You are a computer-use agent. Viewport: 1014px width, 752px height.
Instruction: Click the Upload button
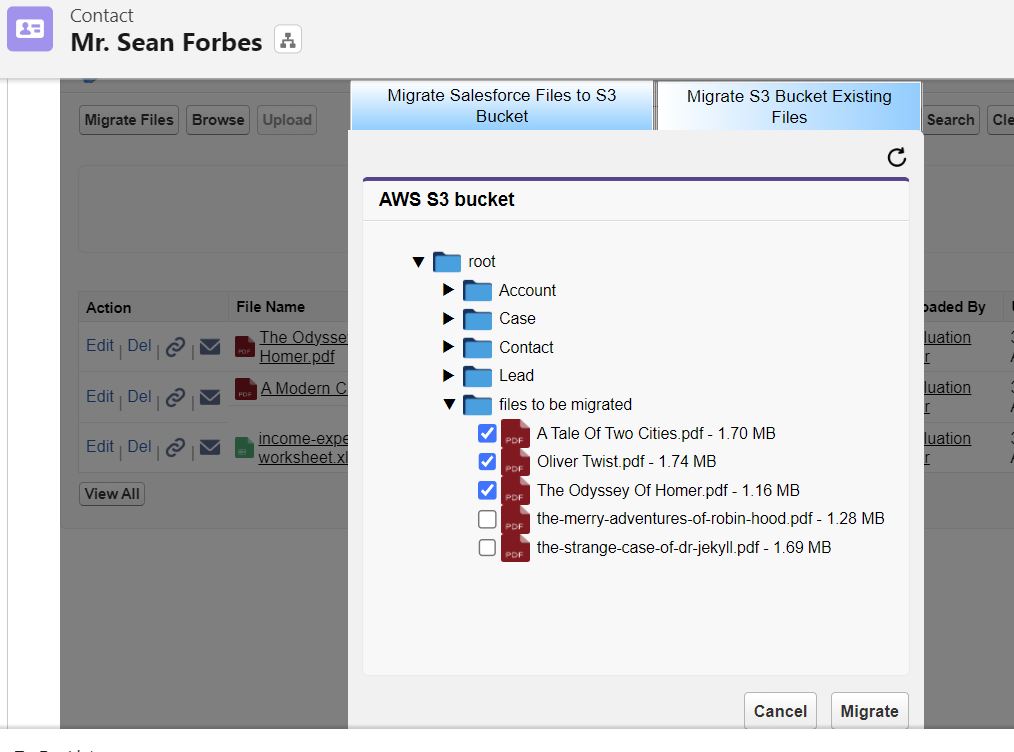[287, 120]
